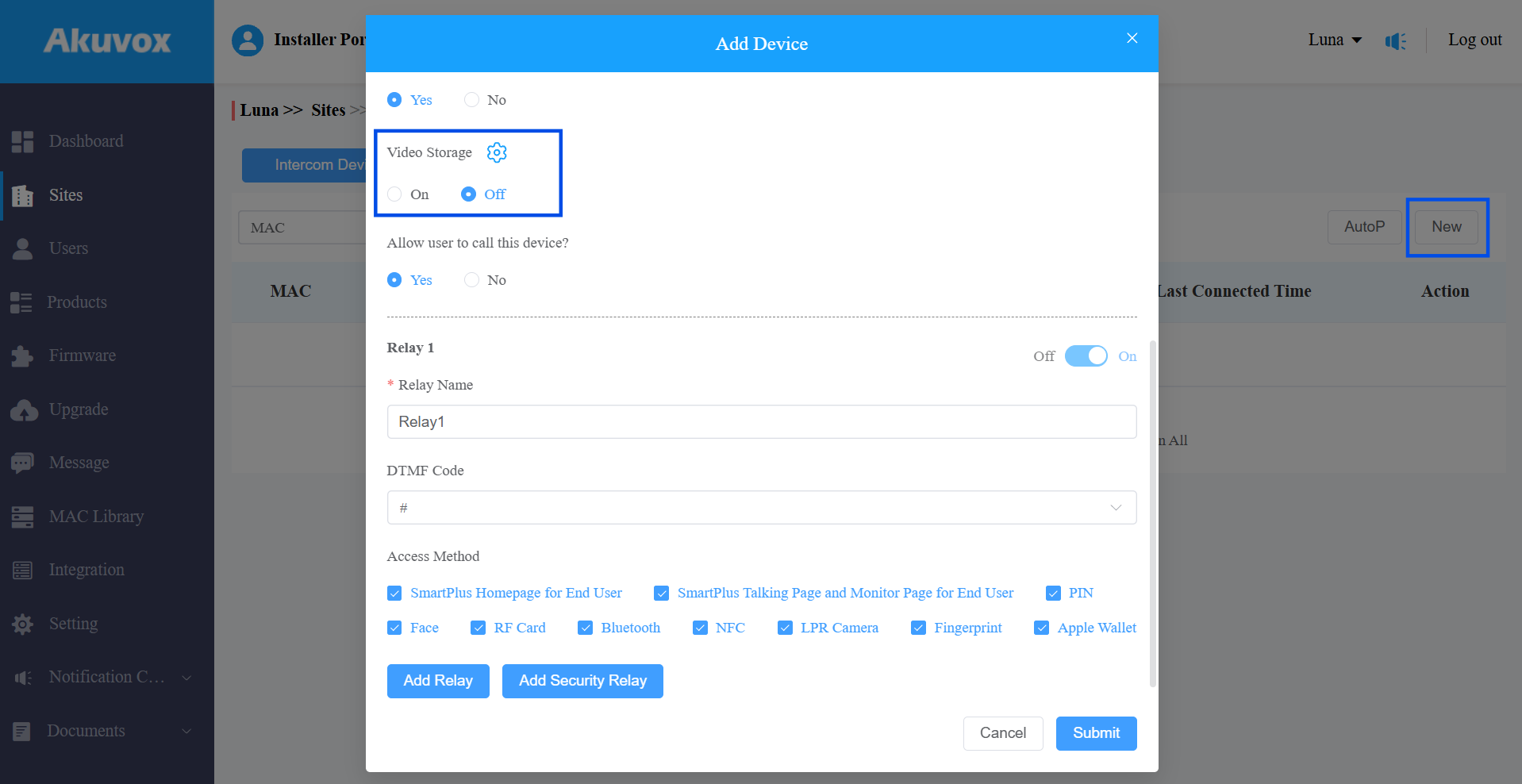Click the Upgrade cloud icon
Viewport: 1522px width, 784px height.
point(24,409)
